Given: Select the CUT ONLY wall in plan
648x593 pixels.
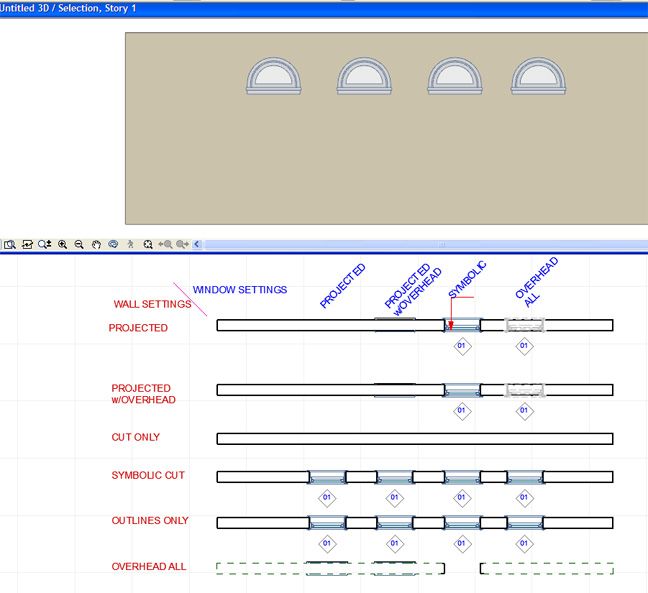Looking at the screenshot, I should pos(415,438).
